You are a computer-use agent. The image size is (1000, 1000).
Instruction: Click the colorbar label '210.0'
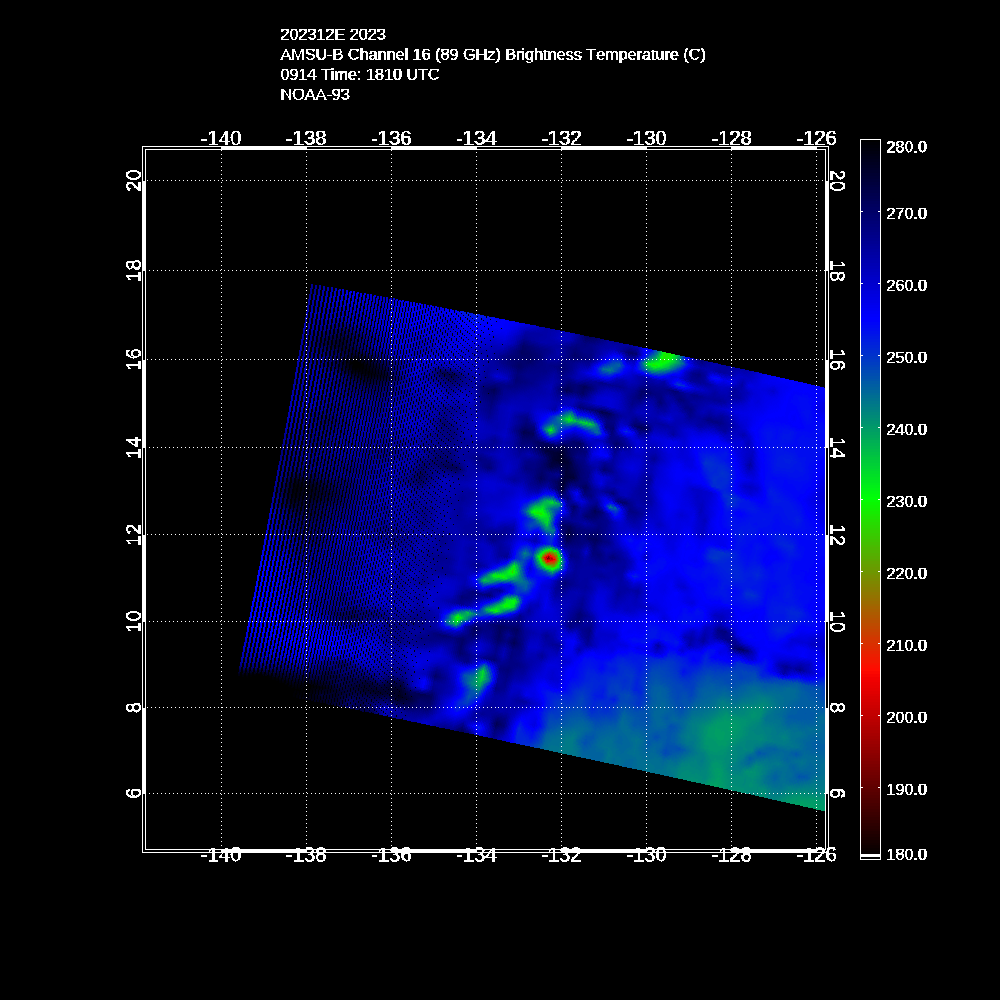click(x=906, y=645)
